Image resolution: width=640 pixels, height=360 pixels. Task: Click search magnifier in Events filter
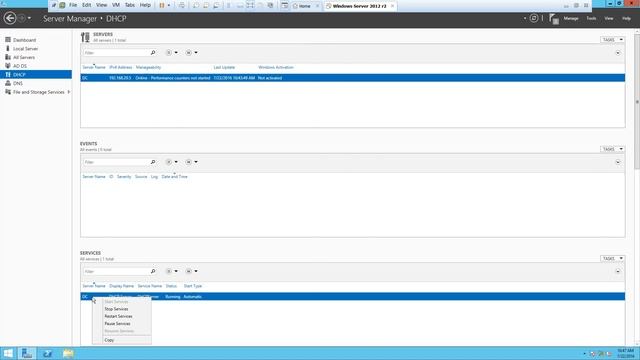click(x=153, y=162)
